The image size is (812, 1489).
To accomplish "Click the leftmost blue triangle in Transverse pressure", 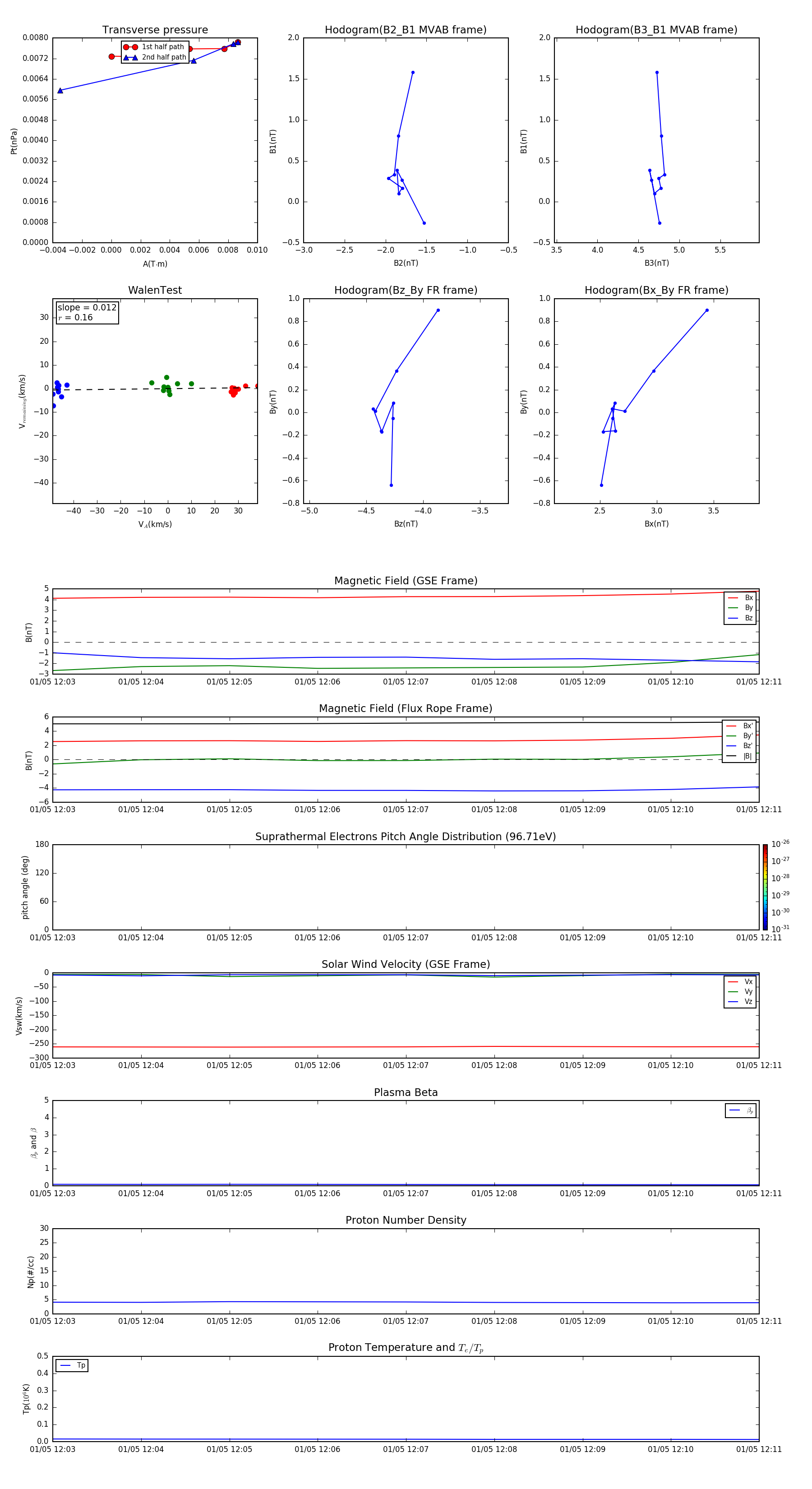I will pyautogui.click(x=60, y=91).
